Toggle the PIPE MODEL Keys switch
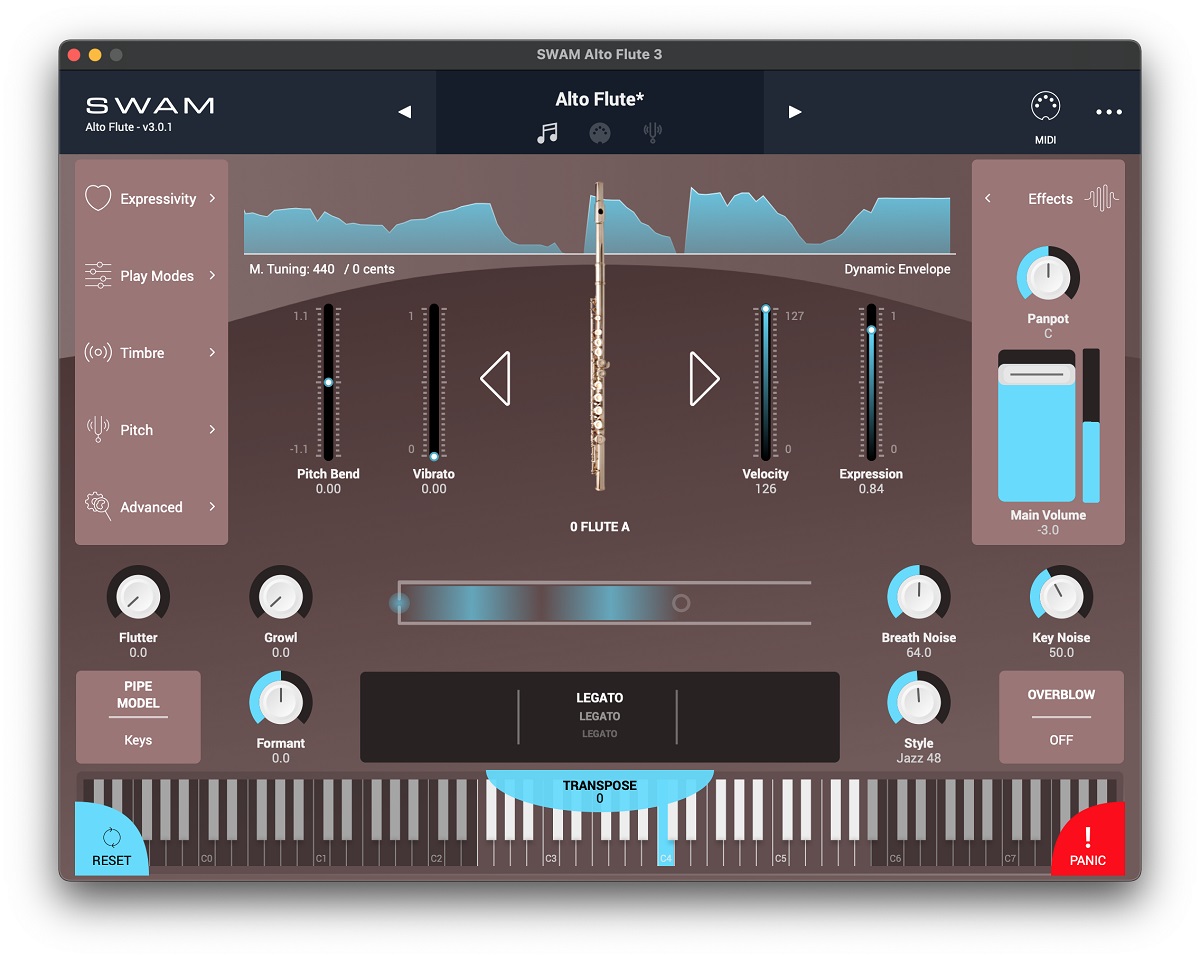 coord(138,717)
